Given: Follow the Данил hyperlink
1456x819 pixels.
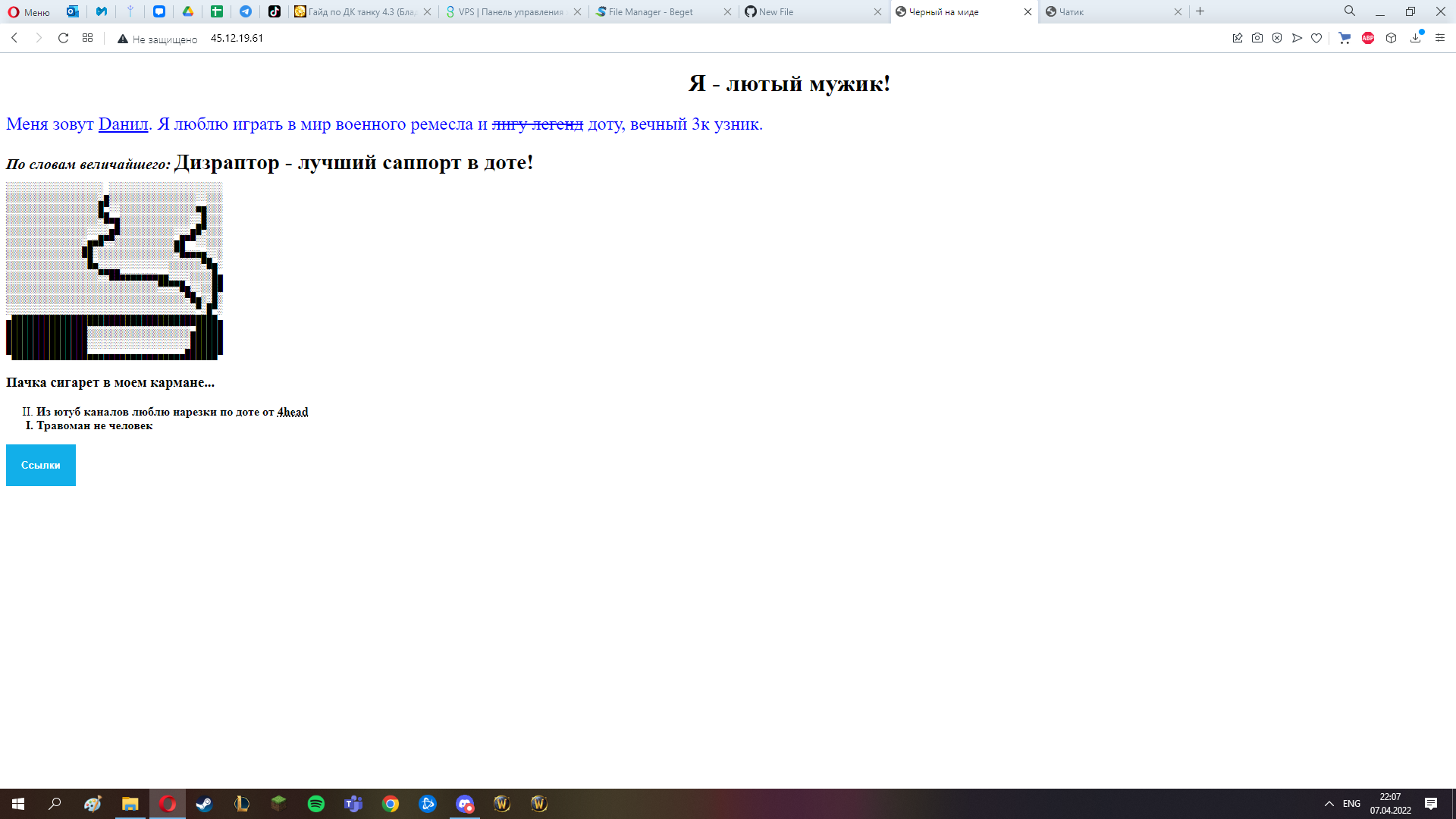Looking at the screenshot, I should click(123, 124).
